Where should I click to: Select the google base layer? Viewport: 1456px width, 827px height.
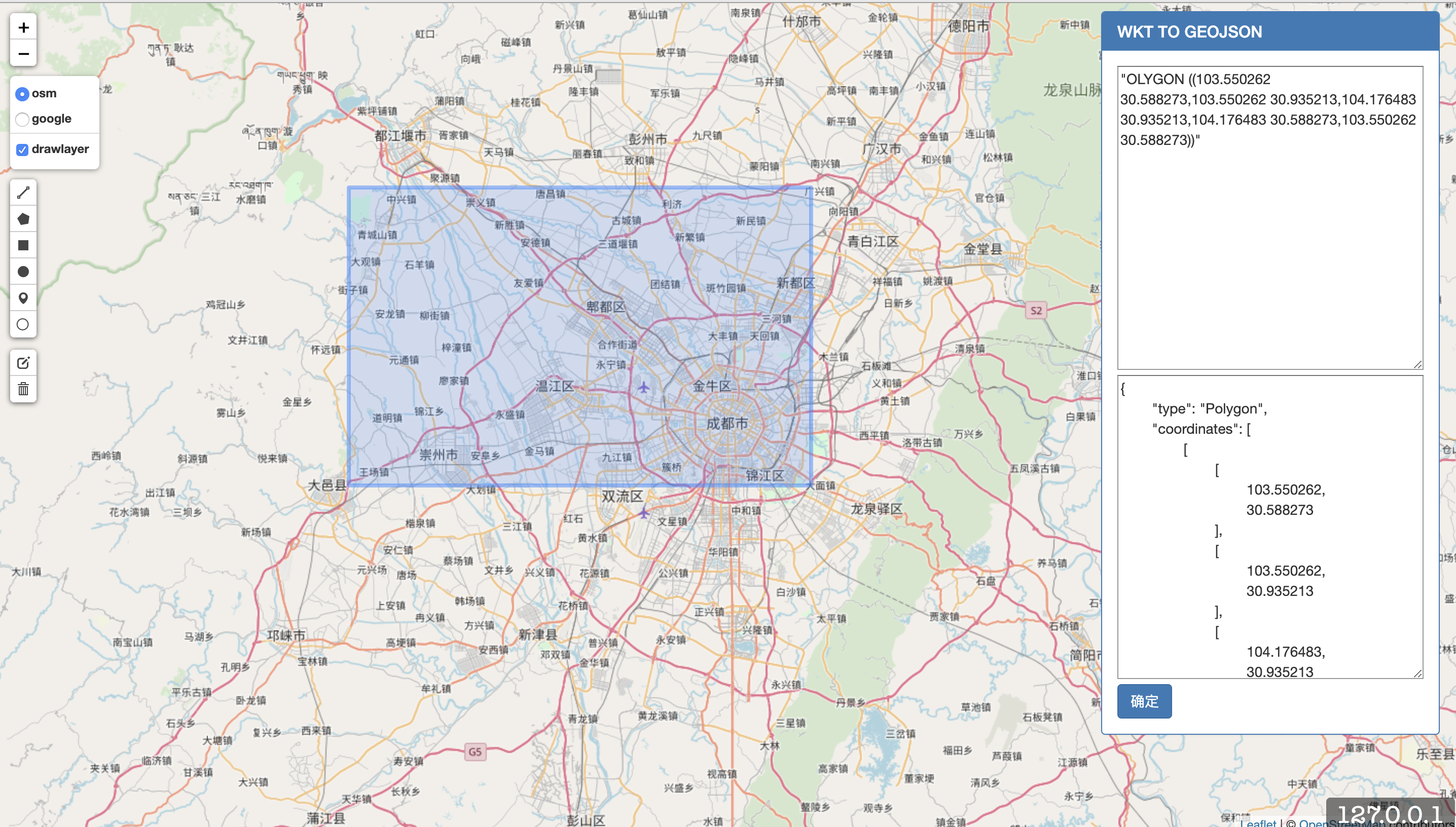[x=22, y=119]
